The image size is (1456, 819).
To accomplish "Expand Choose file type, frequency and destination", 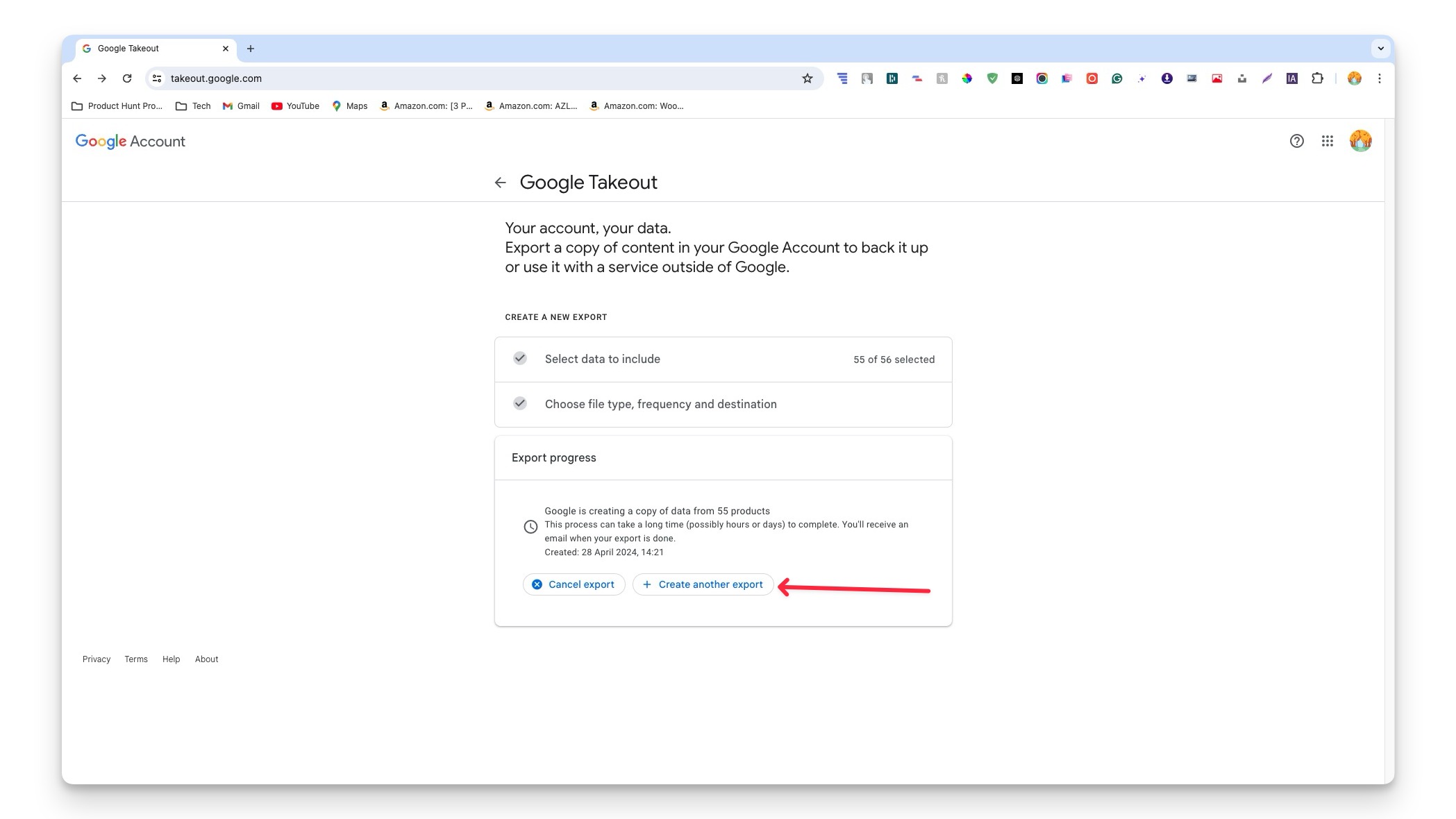I will tap(723, 405).
